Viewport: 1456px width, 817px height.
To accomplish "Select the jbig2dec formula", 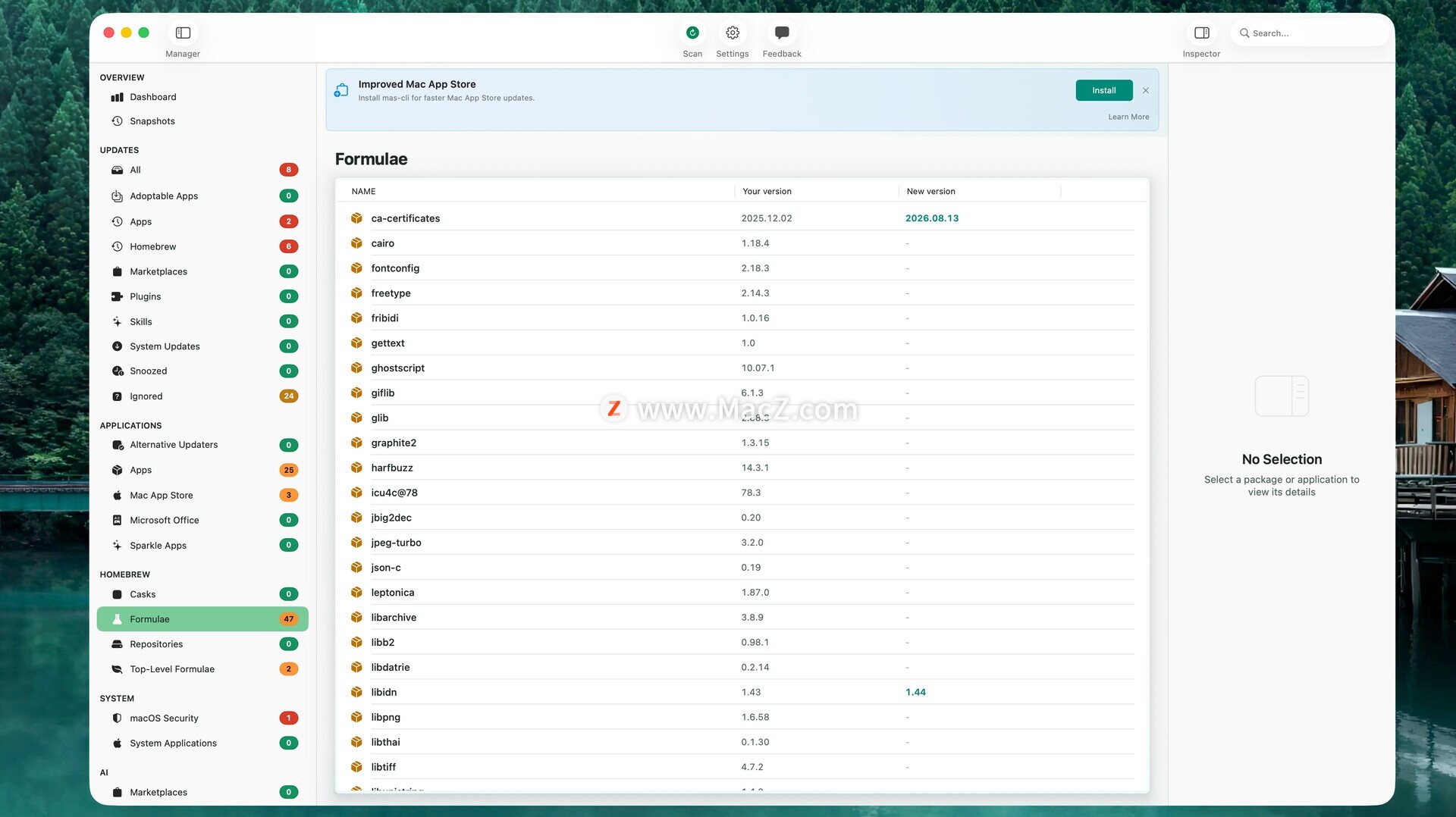I will coord(742,518).
